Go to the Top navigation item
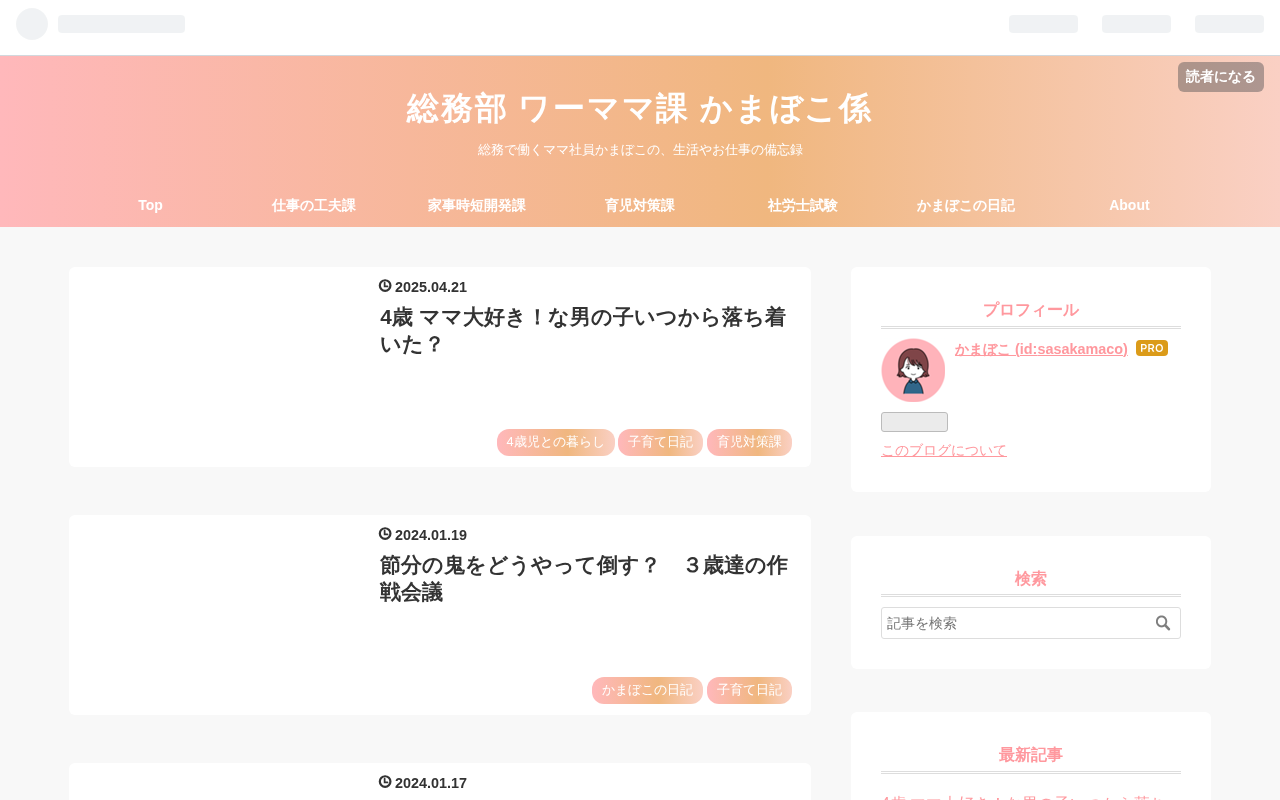 pos(151,205)
